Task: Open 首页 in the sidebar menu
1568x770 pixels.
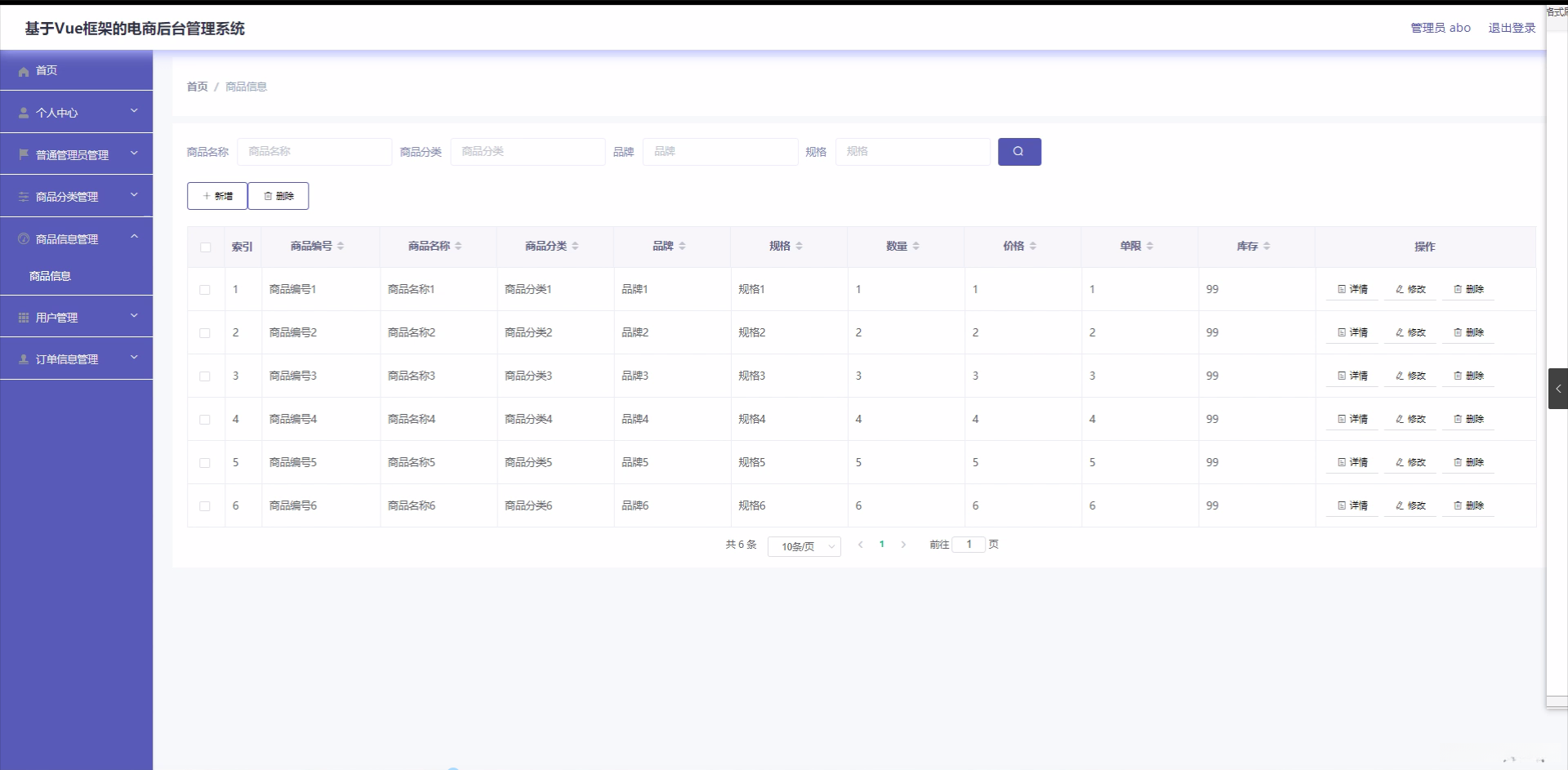Action: pos(76,70)
